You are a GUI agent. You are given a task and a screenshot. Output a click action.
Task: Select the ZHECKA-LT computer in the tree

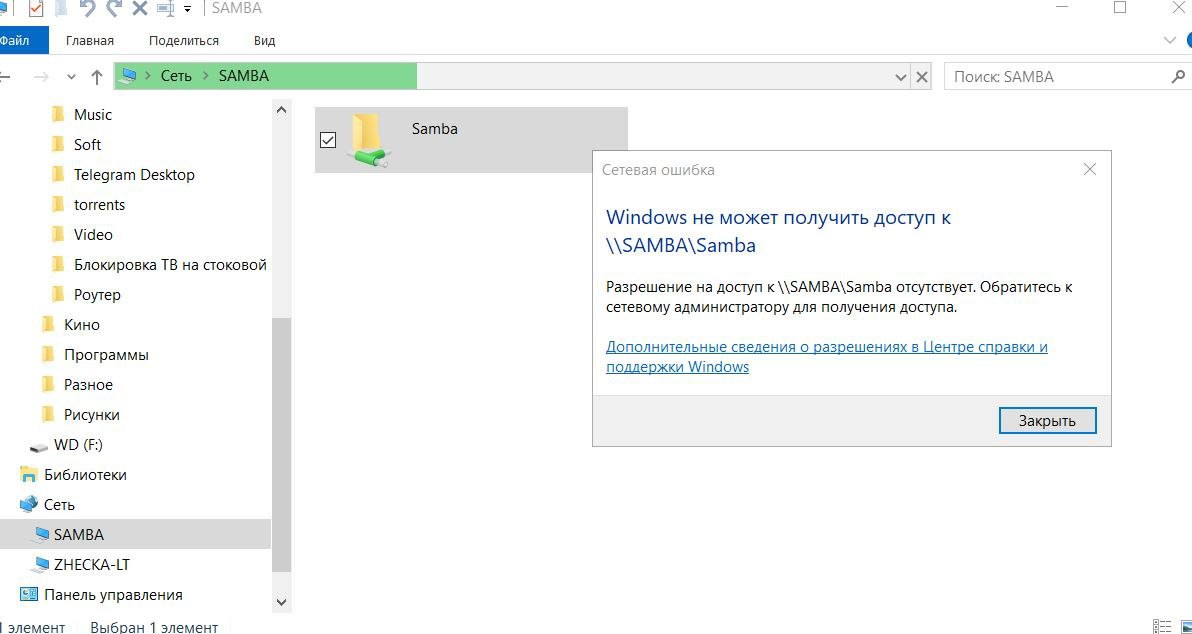[93, 565]
